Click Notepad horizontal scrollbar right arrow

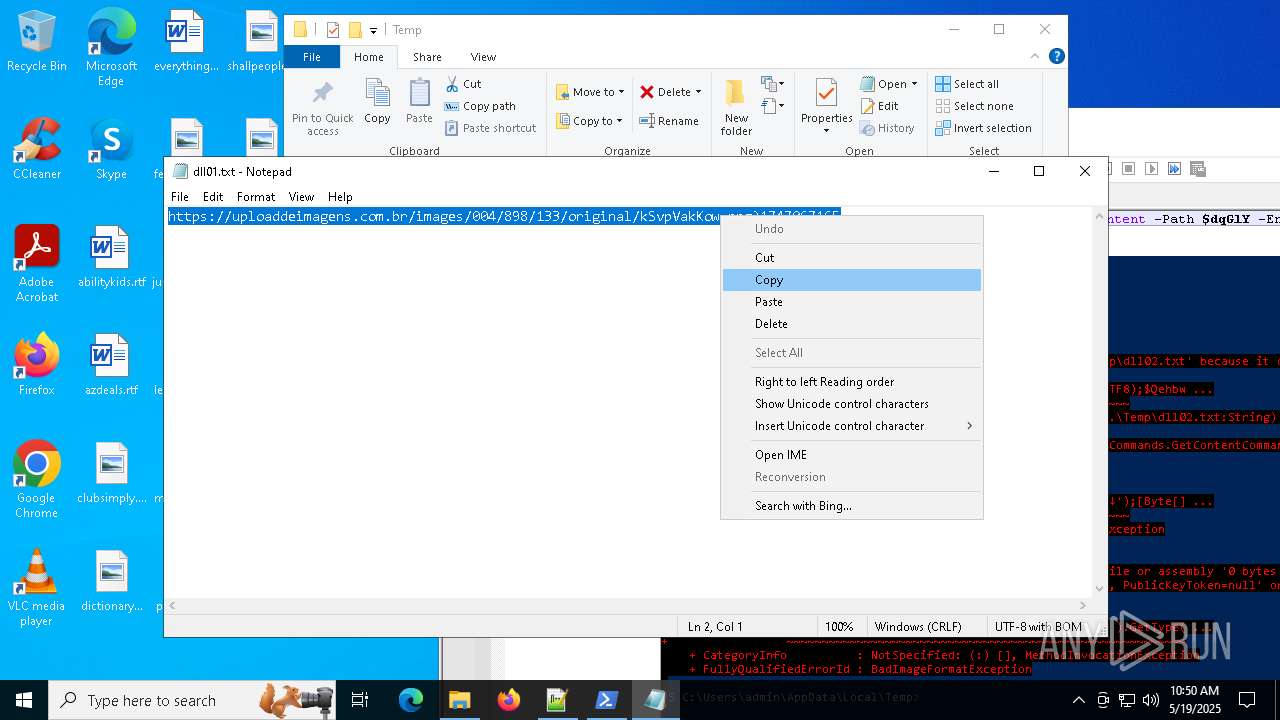coord(1082,606)
